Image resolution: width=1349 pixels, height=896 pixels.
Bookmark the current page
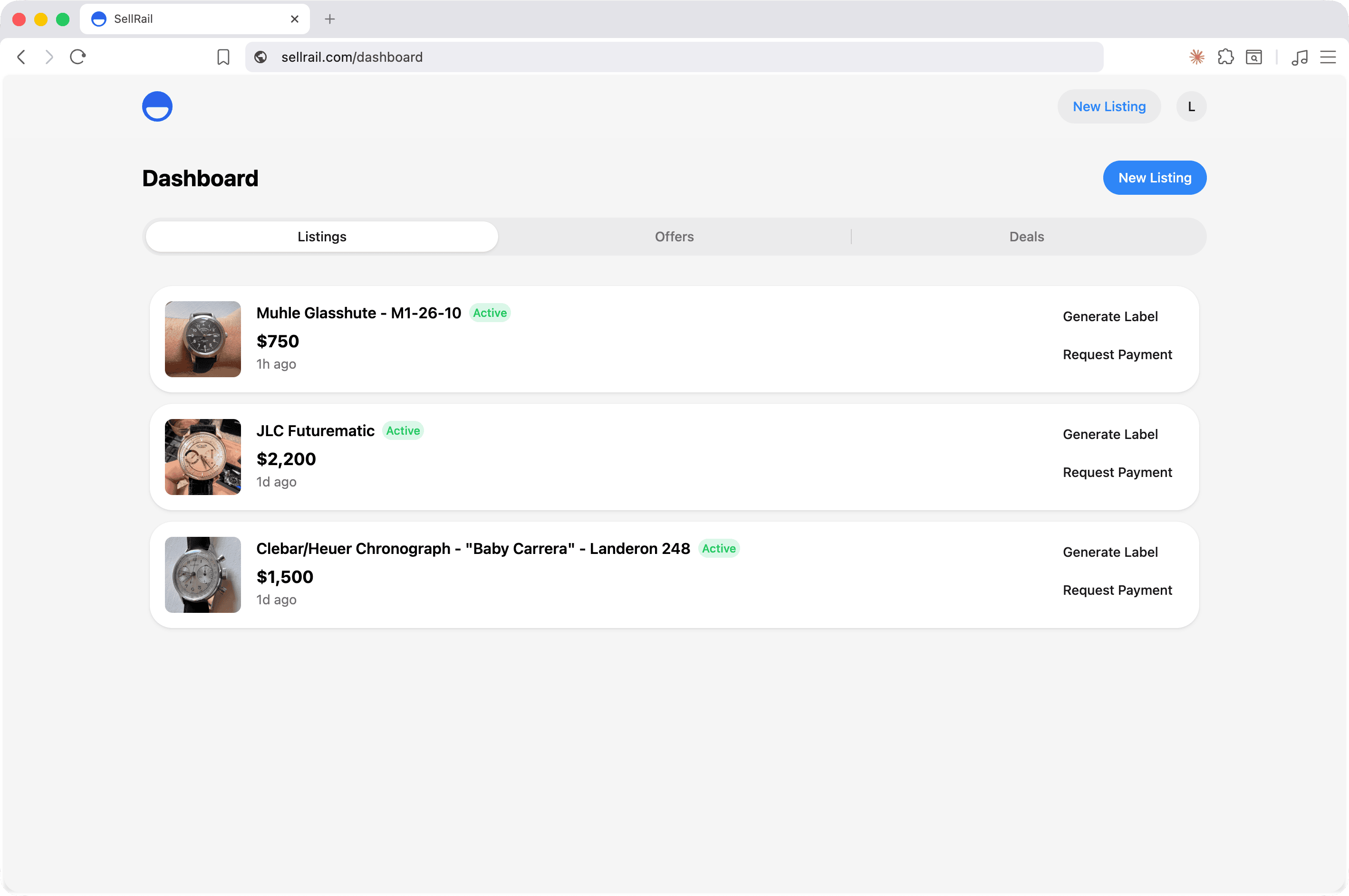223,57
